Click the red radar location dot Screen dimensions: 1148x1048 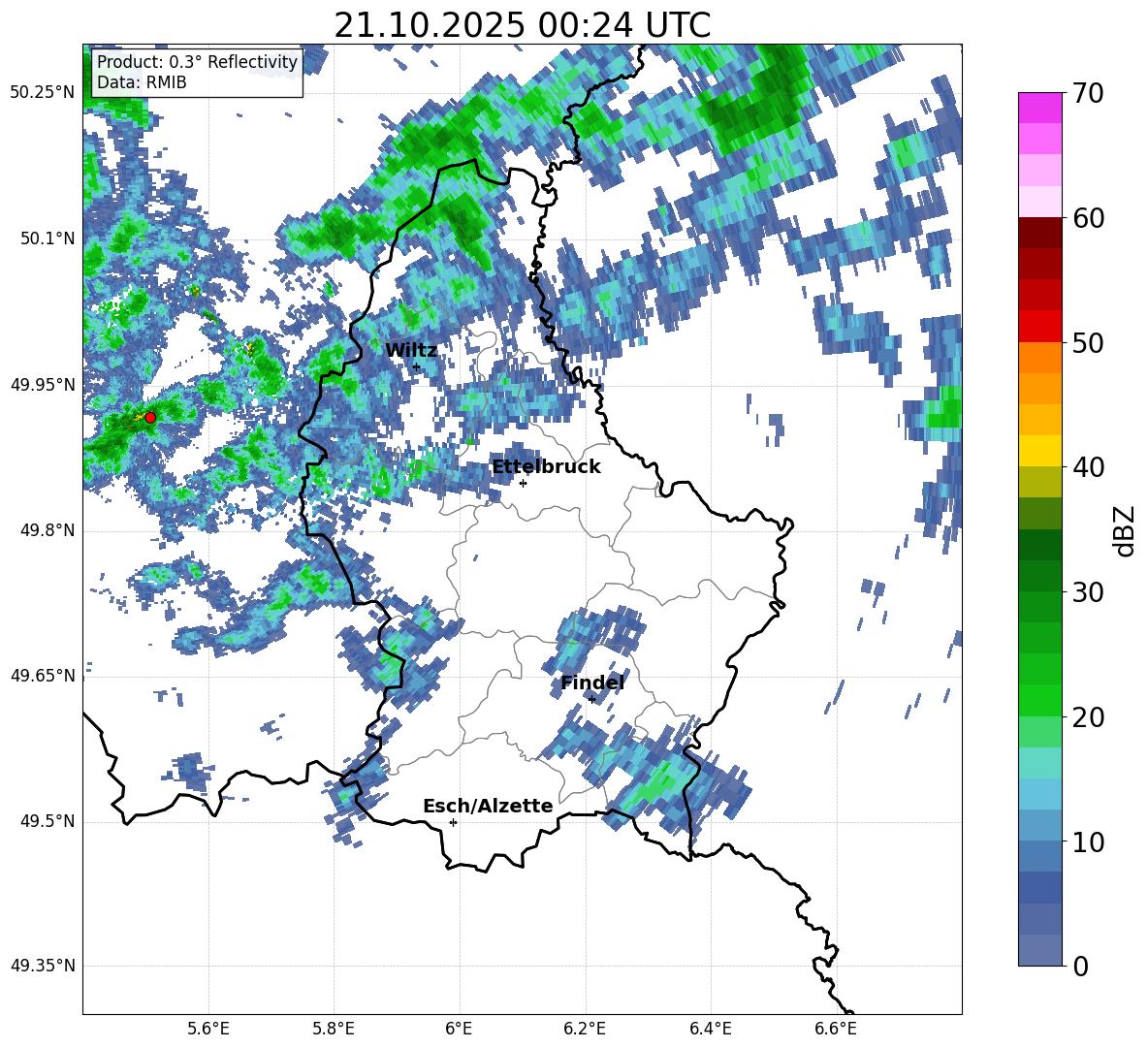pyautogui.click(x=150, y=417)
